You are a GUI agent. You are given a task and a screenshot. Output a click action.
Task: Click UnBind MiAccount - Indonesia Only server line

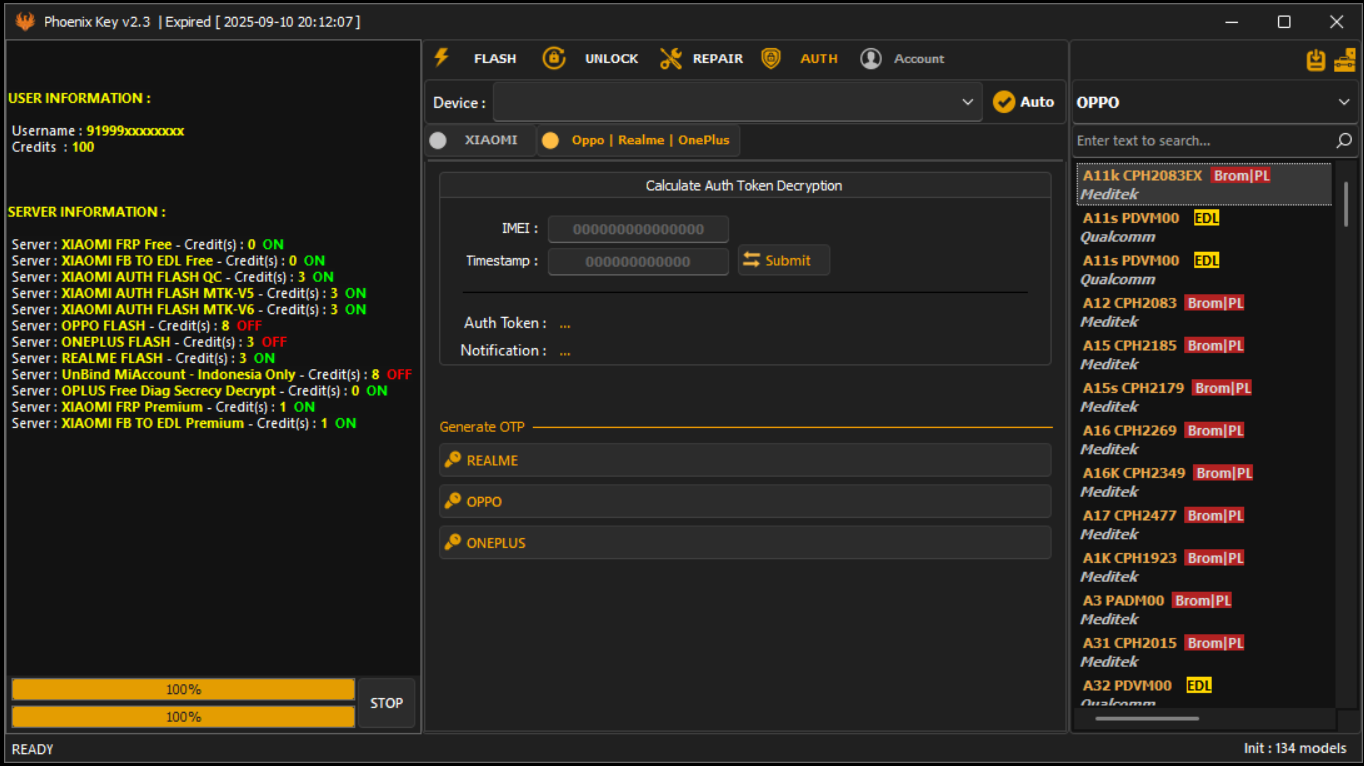click(212, 374)
